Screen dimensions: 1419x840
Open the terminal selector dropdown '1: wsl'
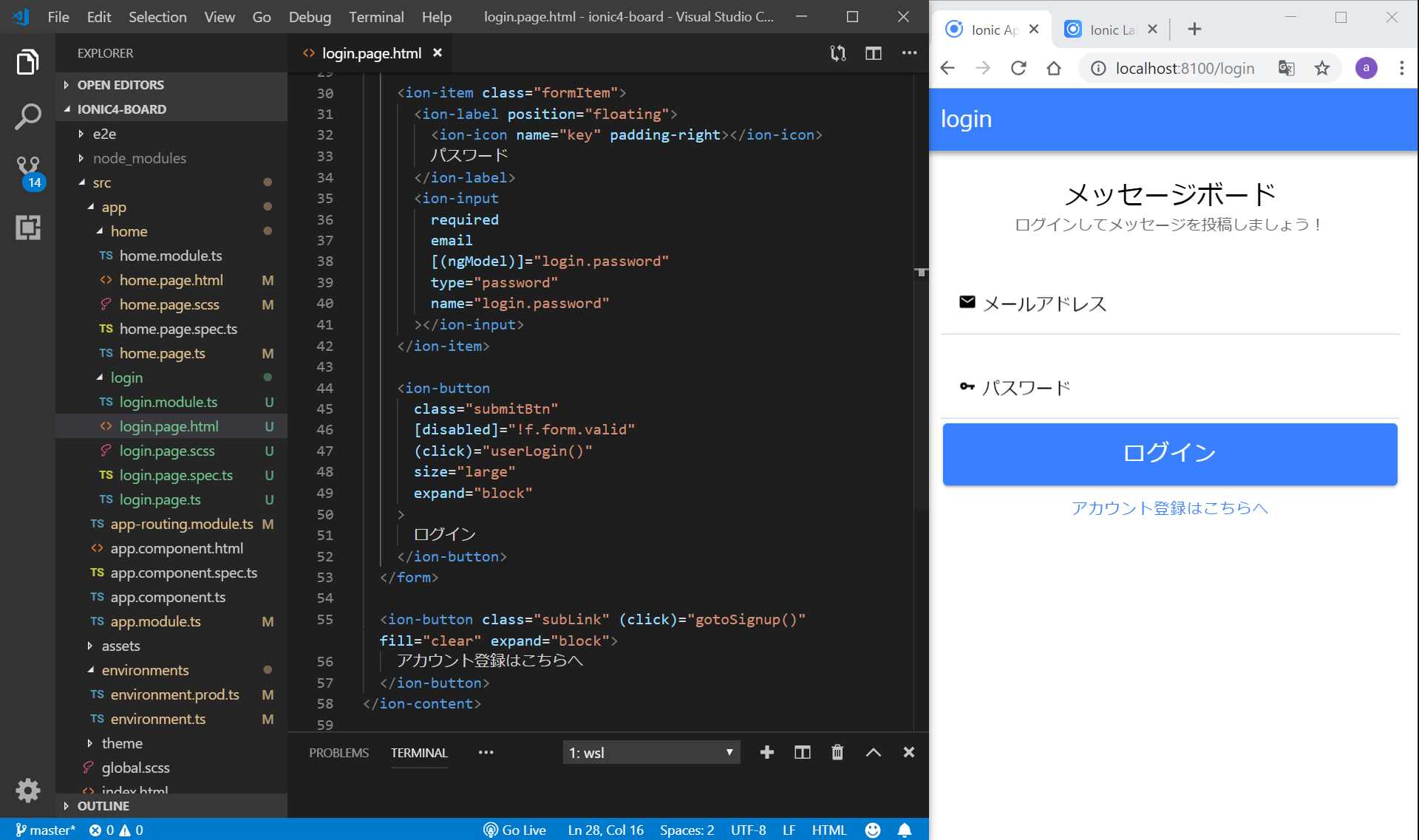click(x=650, y=752)
